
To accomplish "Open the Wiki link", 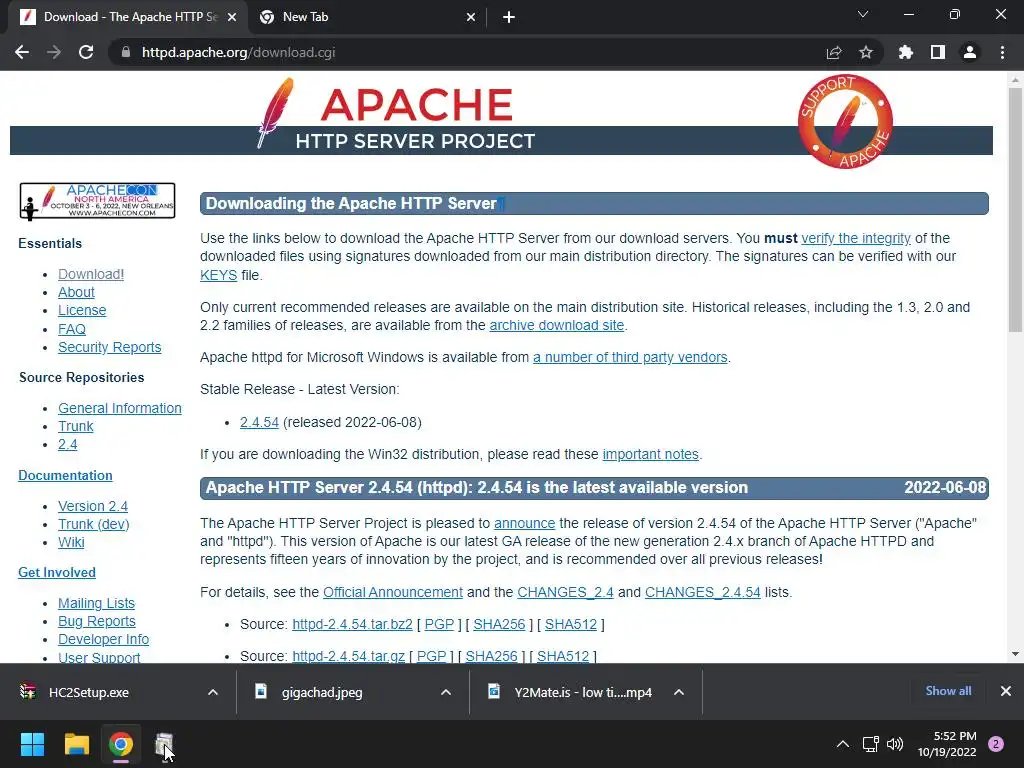I will pos(71,542).
